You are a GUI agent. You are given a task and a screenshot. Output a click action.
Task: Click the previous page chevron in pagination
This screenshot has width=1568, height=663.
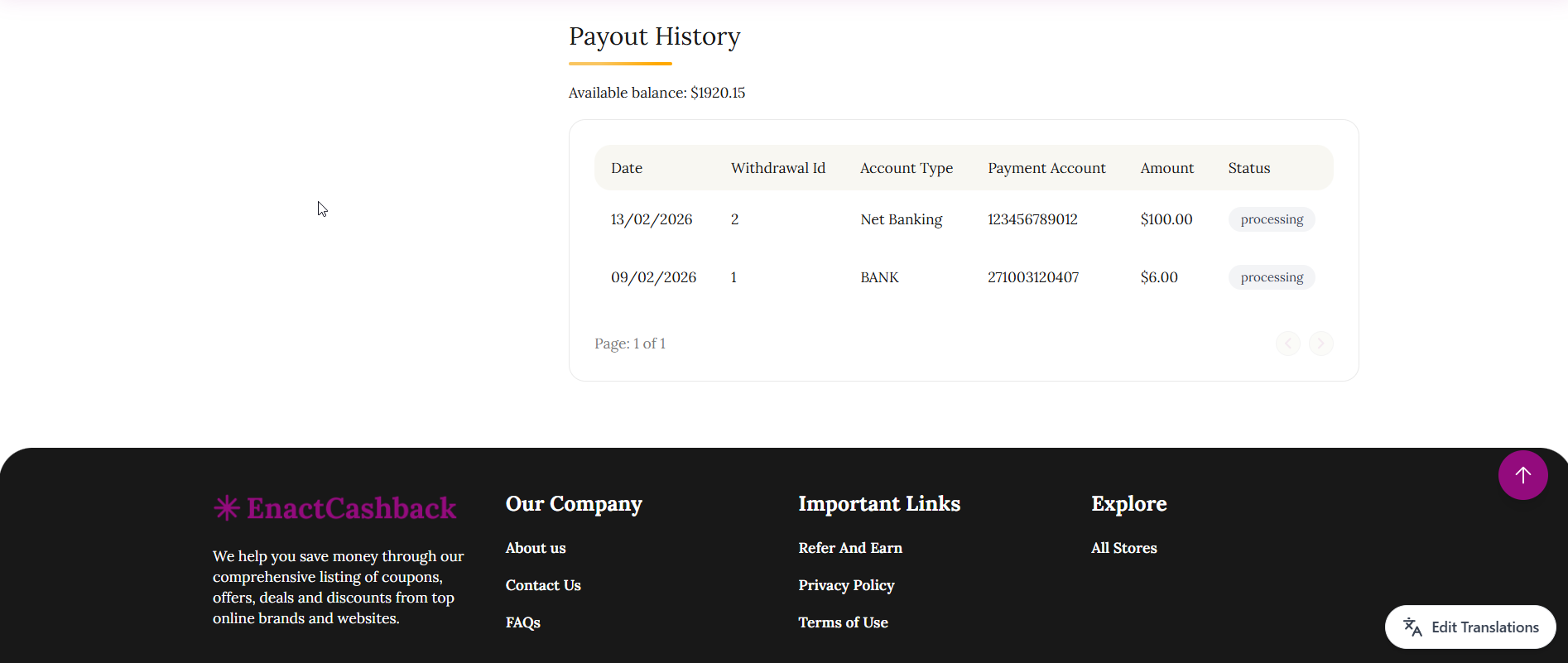click(x=1287, y=344)
